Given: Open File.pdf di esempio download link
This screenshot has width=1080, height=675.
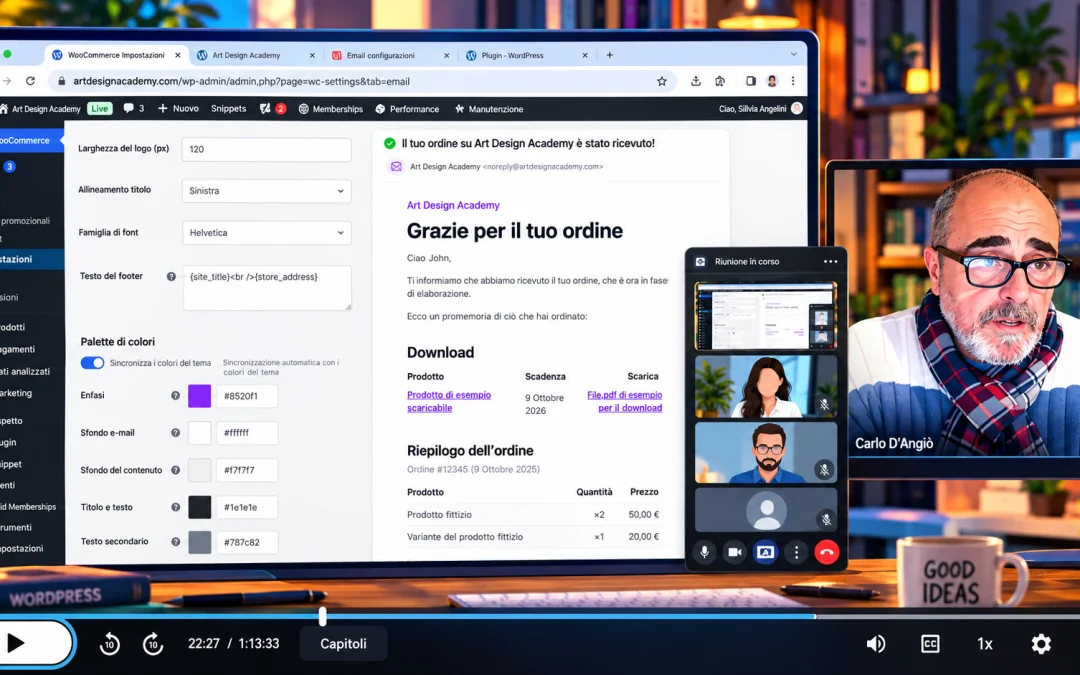Looking at the screenshot, I should (625, 402).
